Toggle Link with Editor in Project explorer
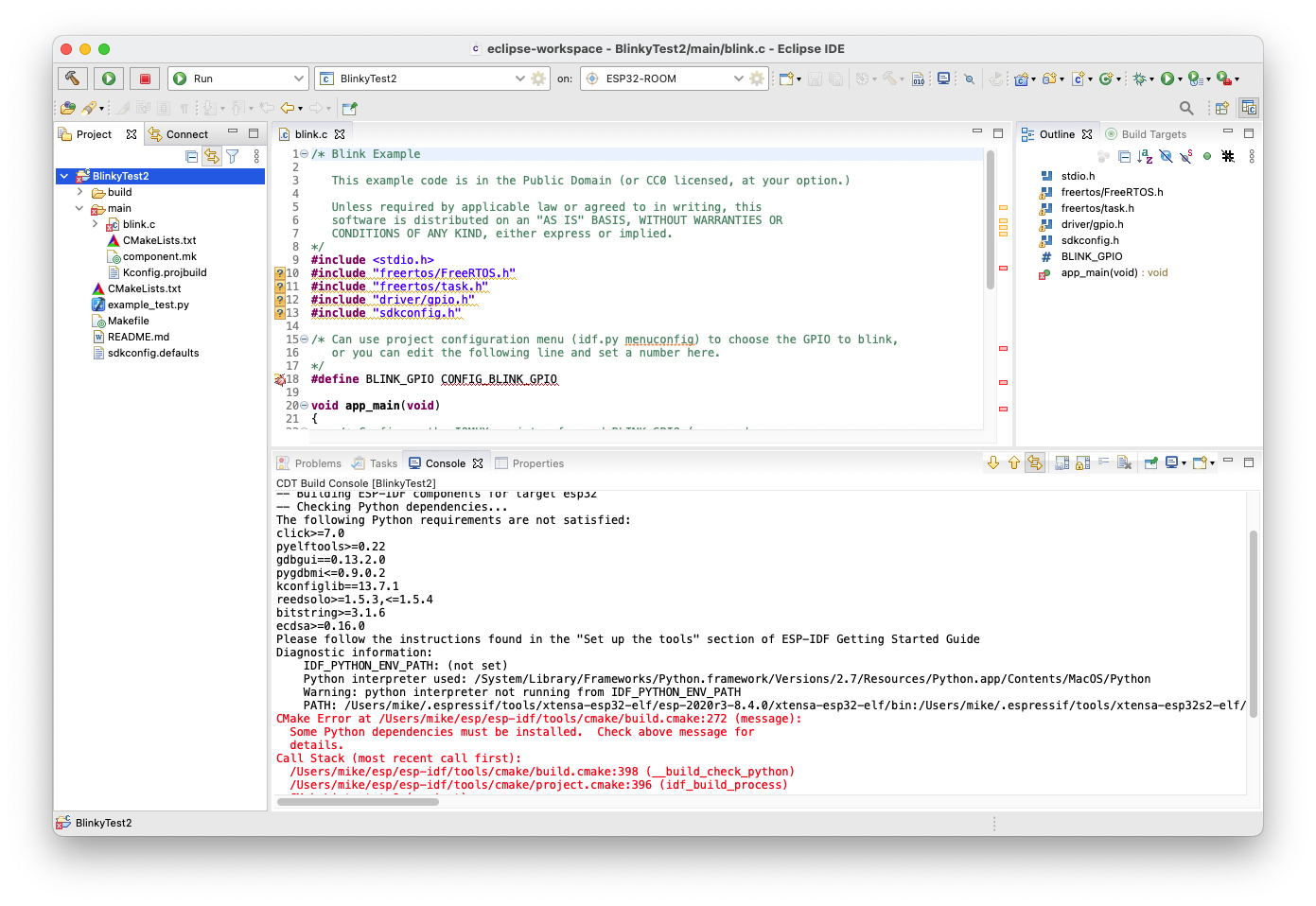 212,156
